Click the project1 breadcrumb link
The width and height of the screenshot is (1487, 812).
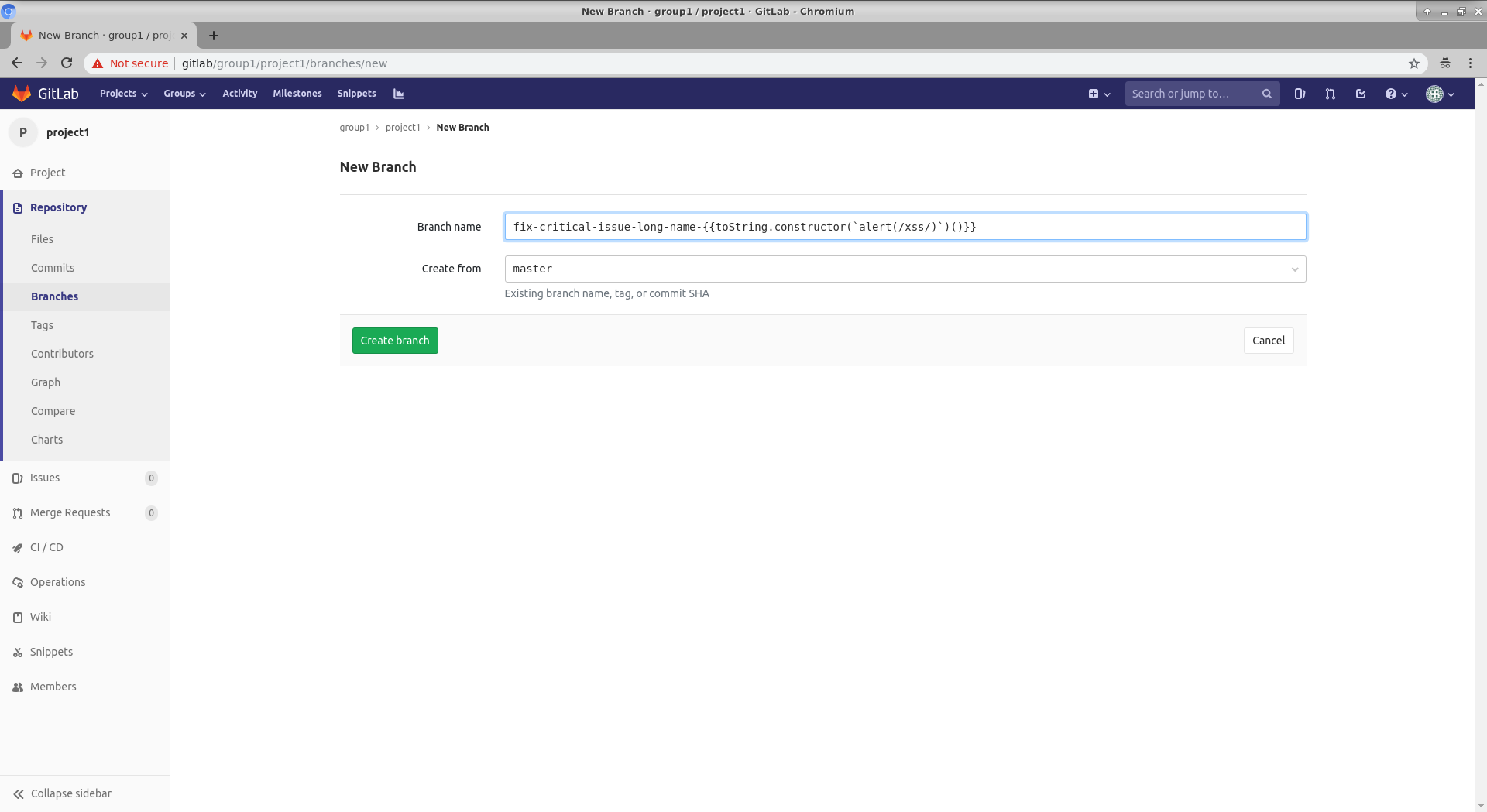coord(403,128)
